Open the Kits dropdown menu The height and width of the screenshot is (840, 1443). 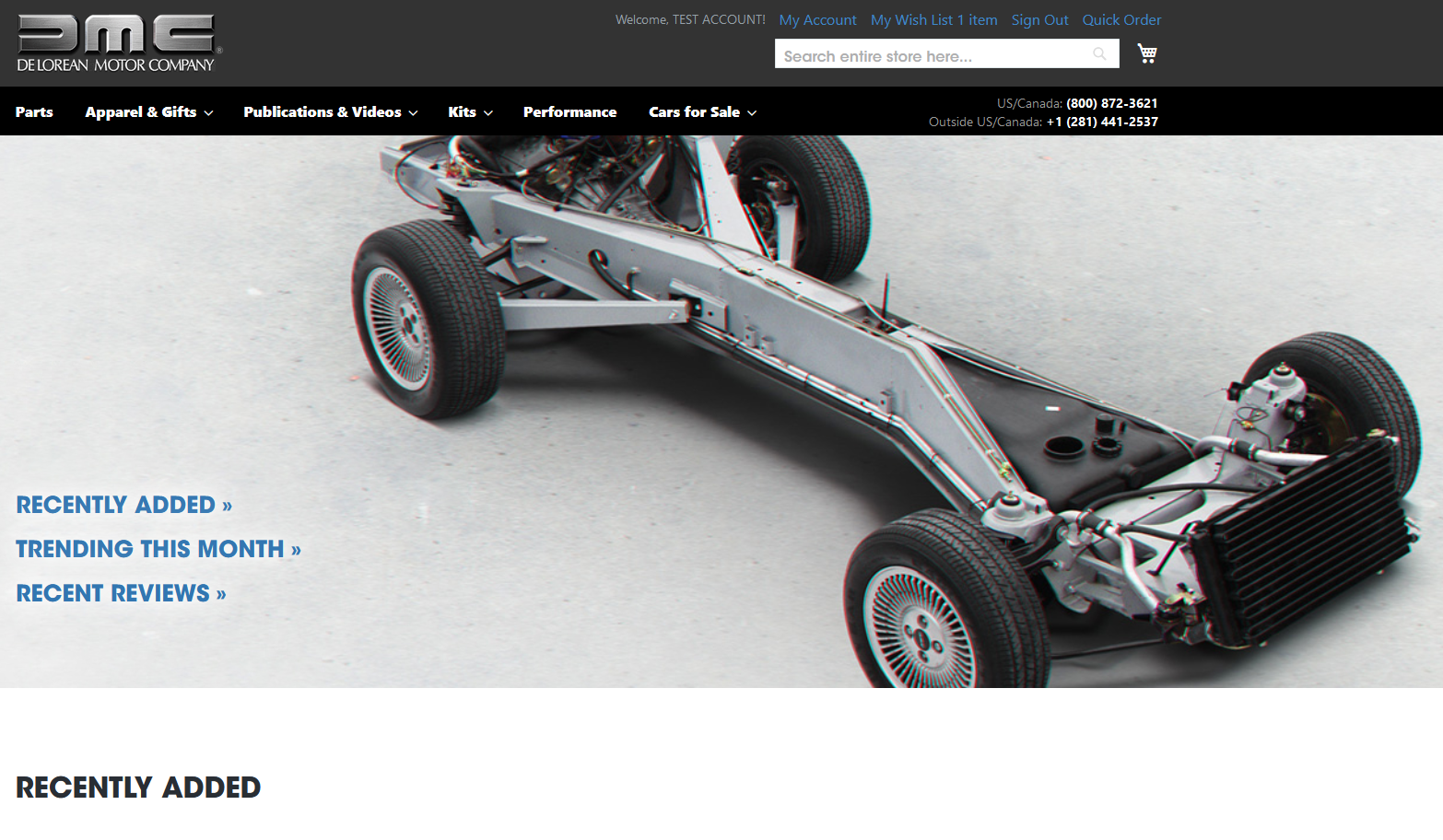[x=469, y=111]
